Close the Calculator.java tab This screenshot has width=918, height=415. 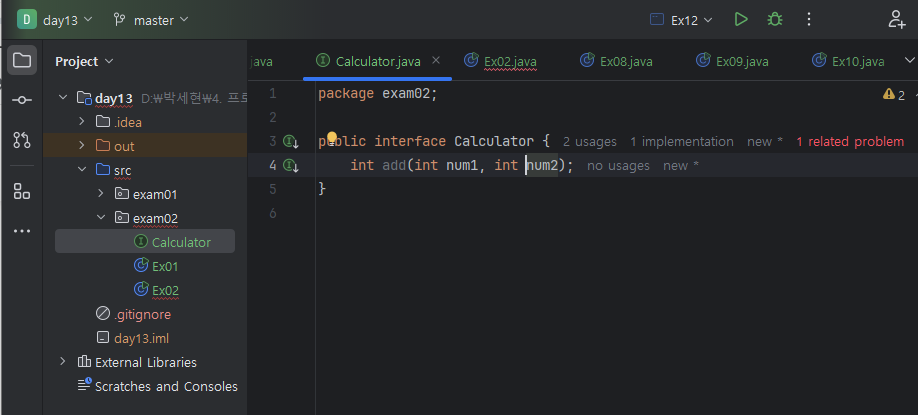click(x=436, y=61)
